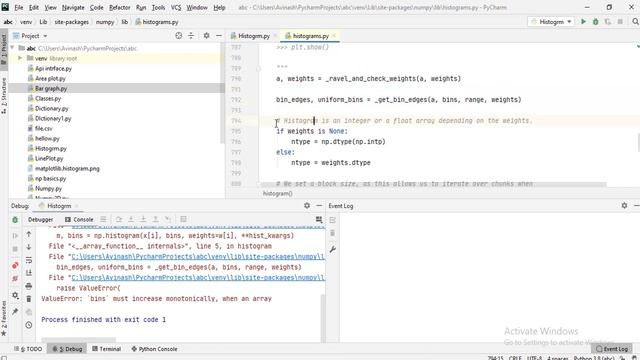Toggle scroll to end icon in console

tap(29, 273)
